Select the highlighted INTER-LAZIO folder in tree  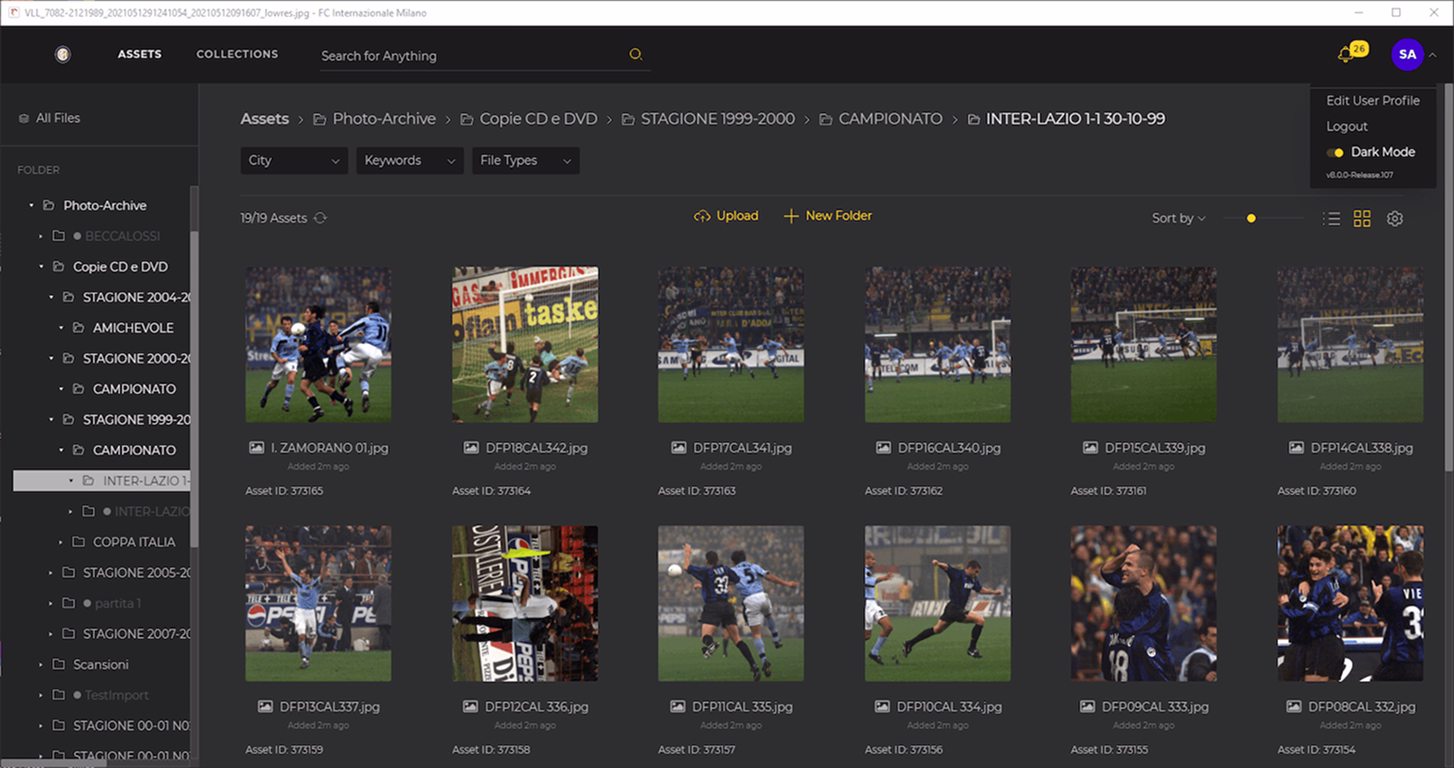coord(102,481)
